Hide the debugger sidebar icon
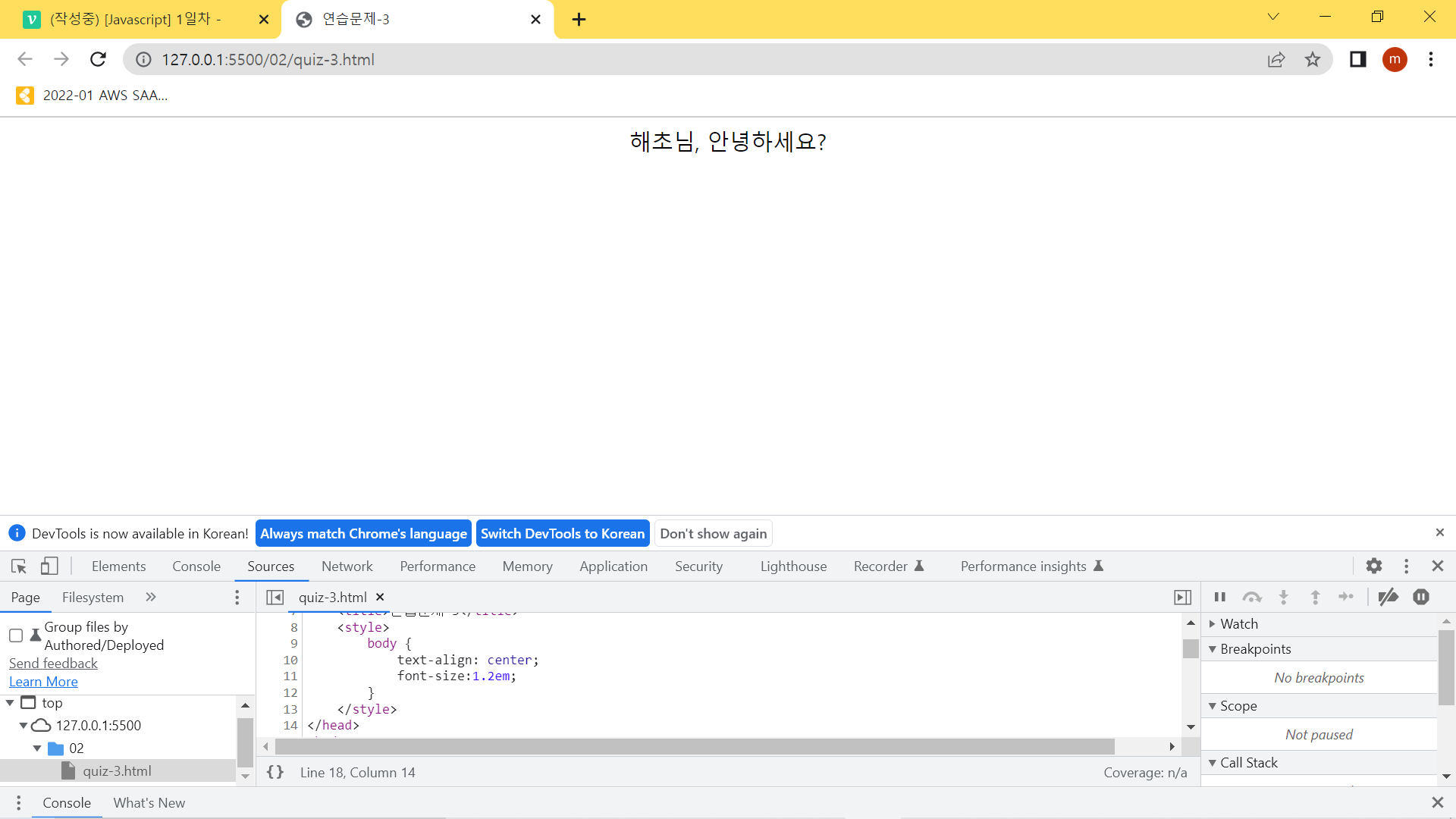 coord(1182,598)
